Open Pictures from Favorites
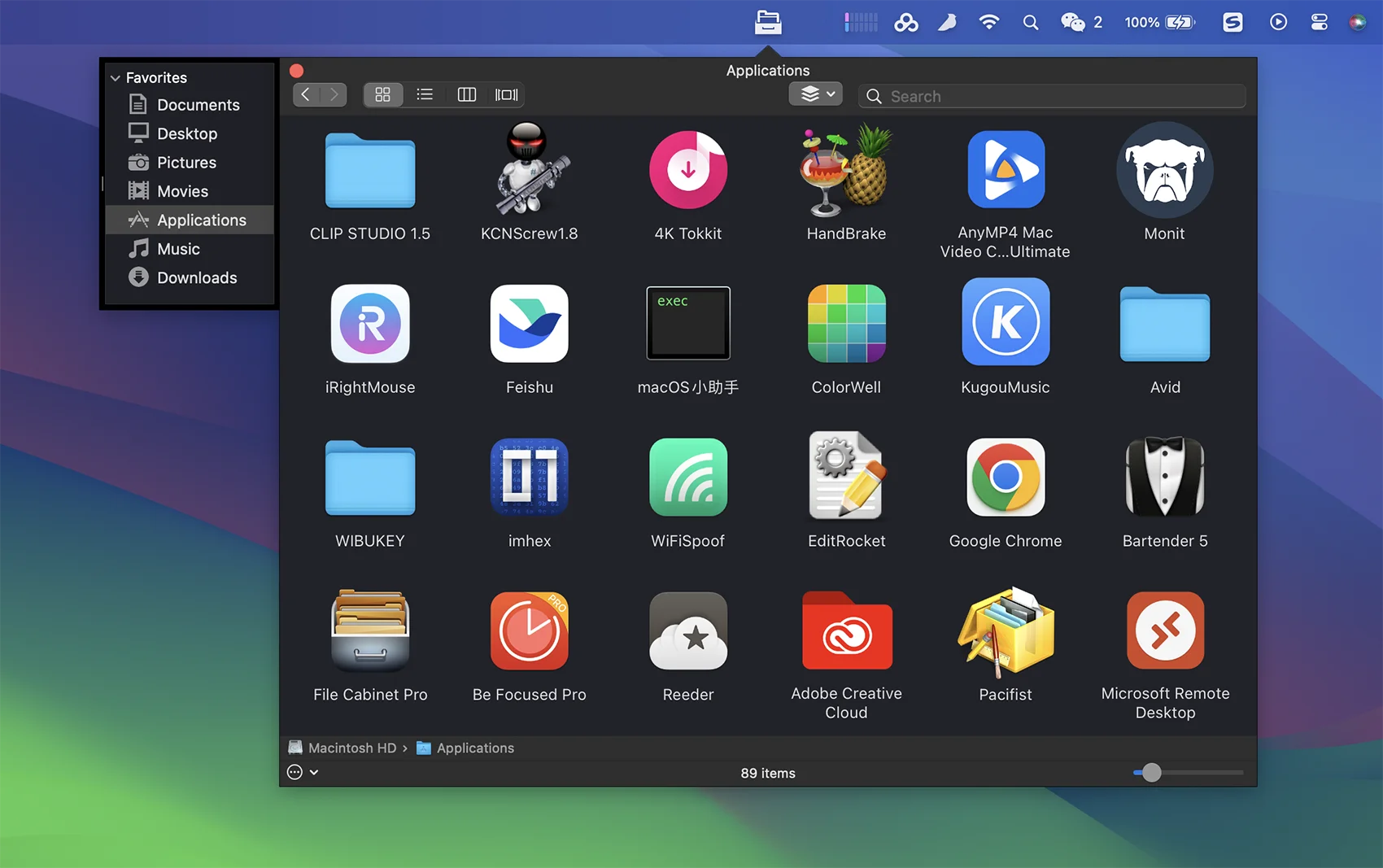Viewport: 1383px width, 868px height. point(190,163)
